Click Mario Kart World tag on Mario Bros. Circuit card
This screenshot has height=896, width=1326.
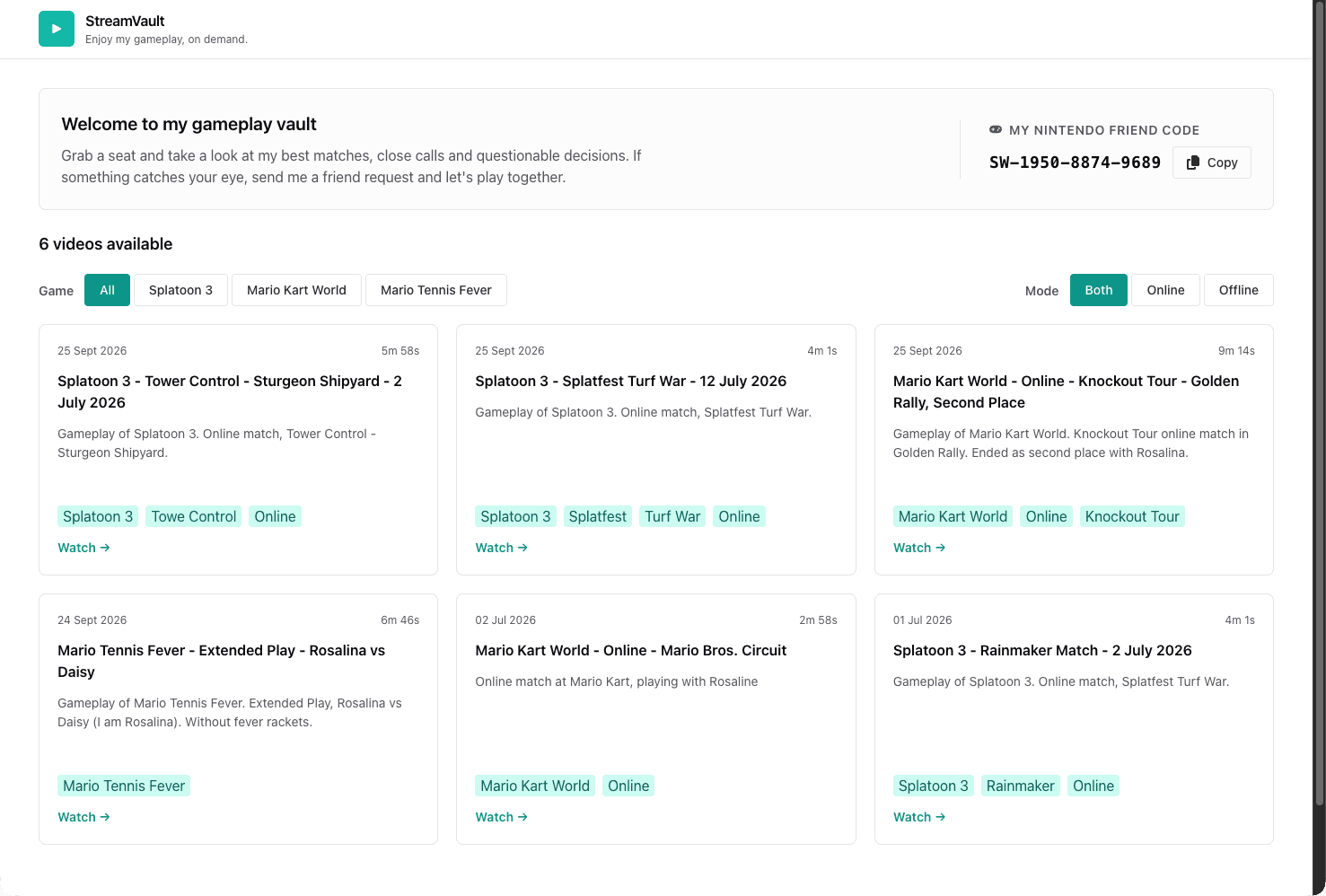coord(535,786)
